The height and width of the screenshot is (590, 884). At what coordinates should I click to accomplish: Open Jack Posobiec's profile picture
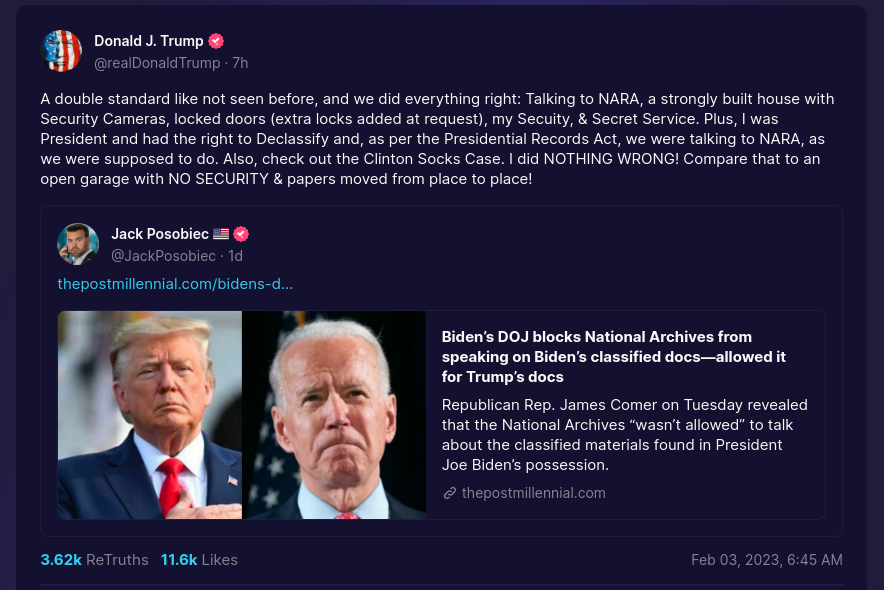point(78,244)
